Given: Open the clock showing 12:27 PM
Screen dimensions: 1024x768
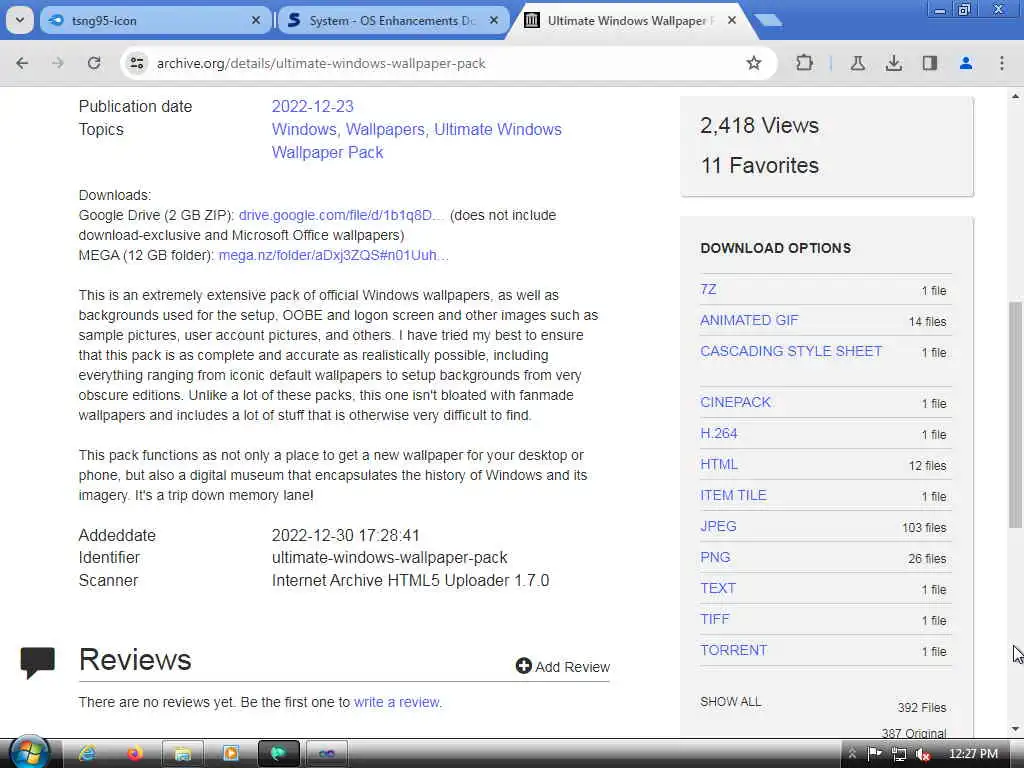Looking at the screenshot, I should click(x=973, y=754).
